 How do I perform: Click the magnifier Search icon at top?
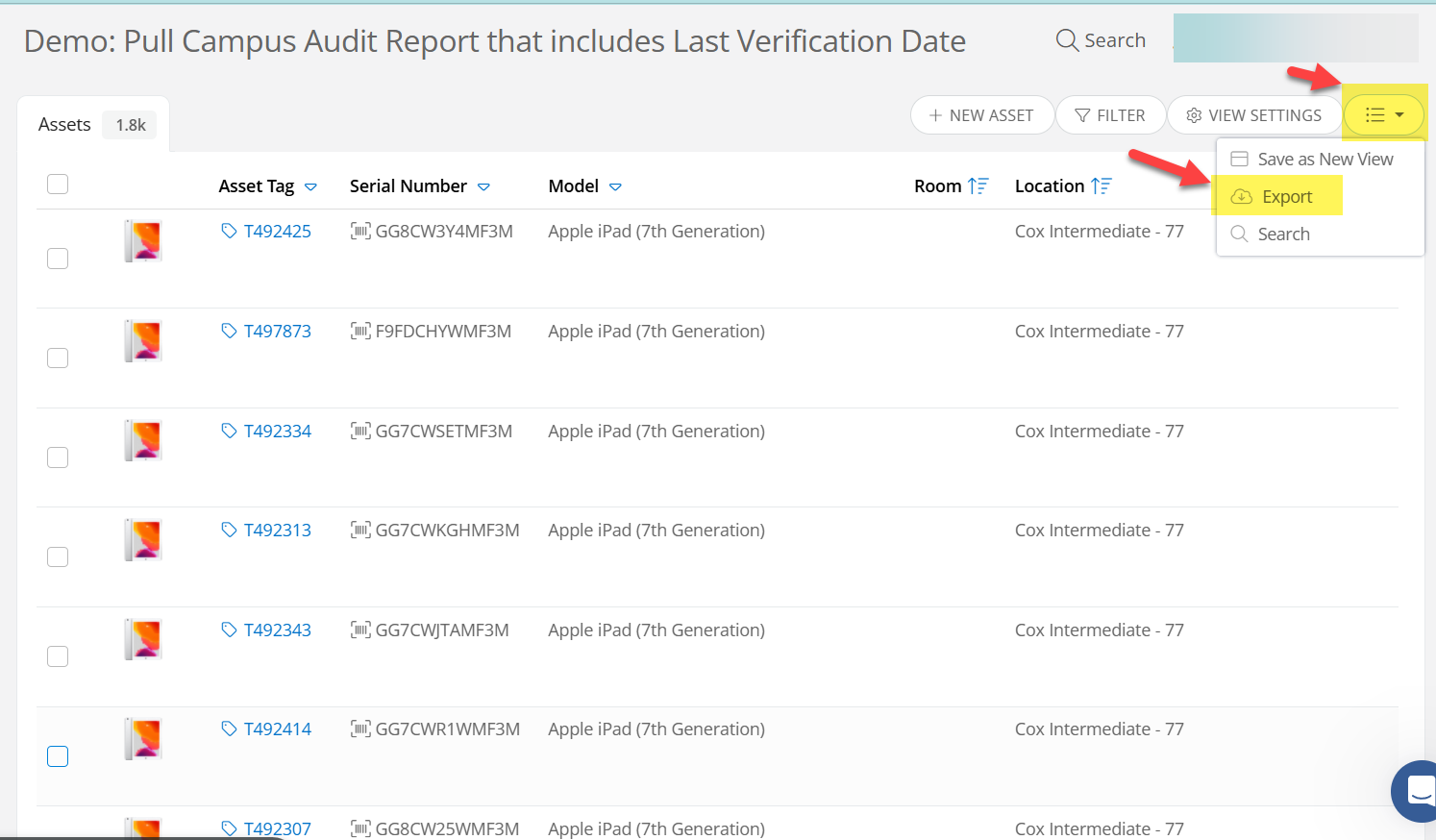[1067, 40]
